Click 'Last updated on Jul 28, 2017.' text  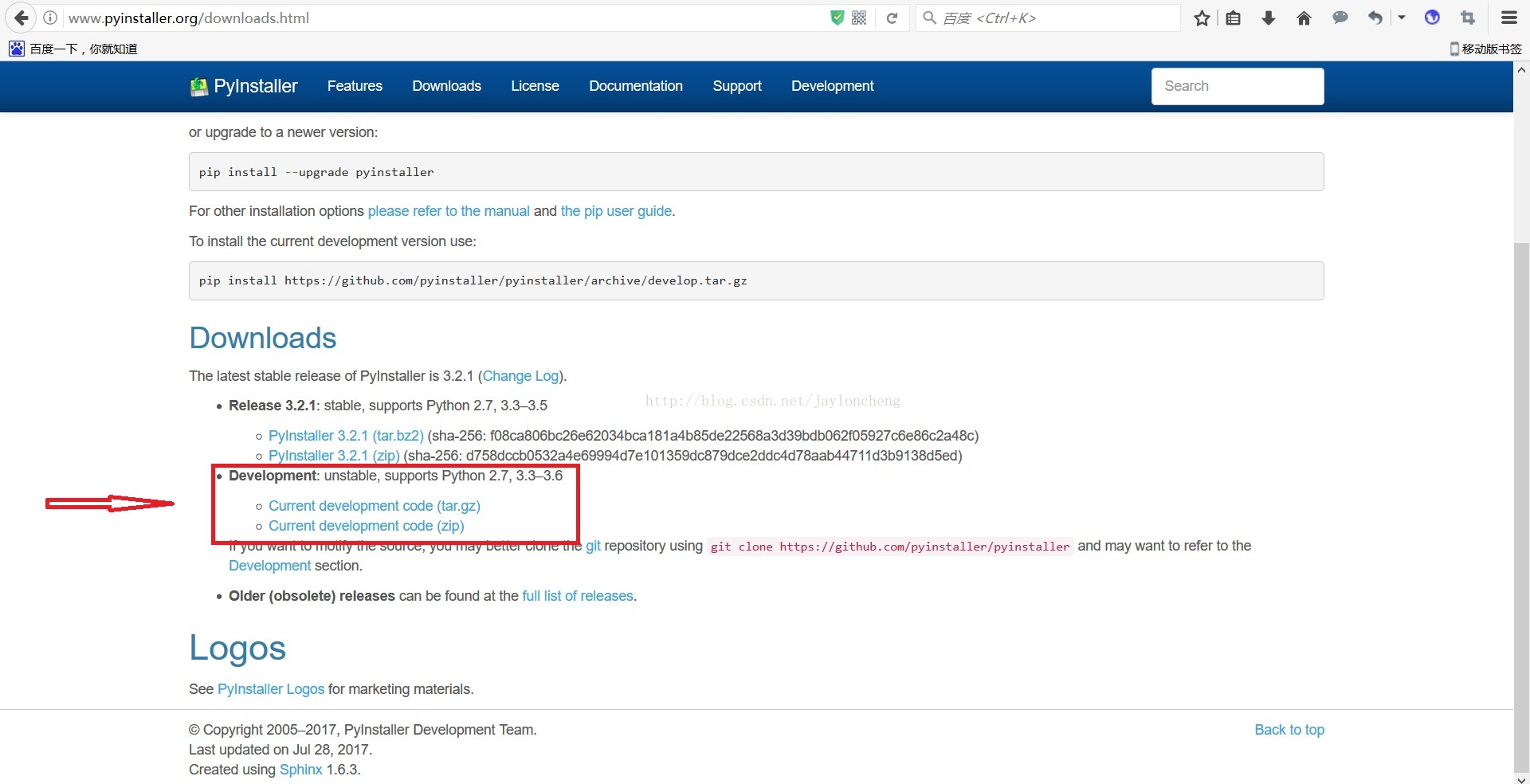point(280,750)
